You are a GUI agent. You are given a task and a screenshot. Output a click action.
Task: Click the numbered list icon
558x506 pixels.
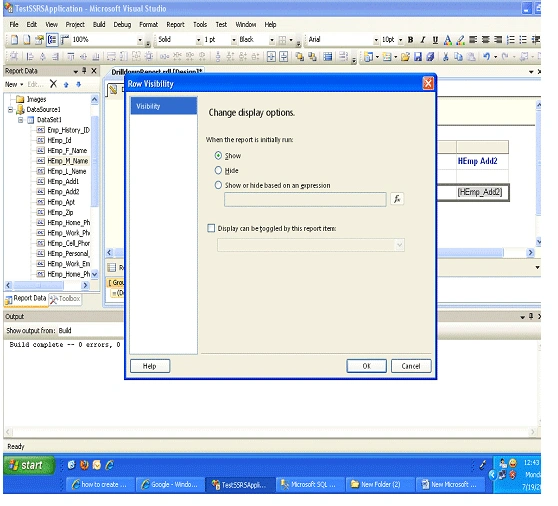coord(511,40)
